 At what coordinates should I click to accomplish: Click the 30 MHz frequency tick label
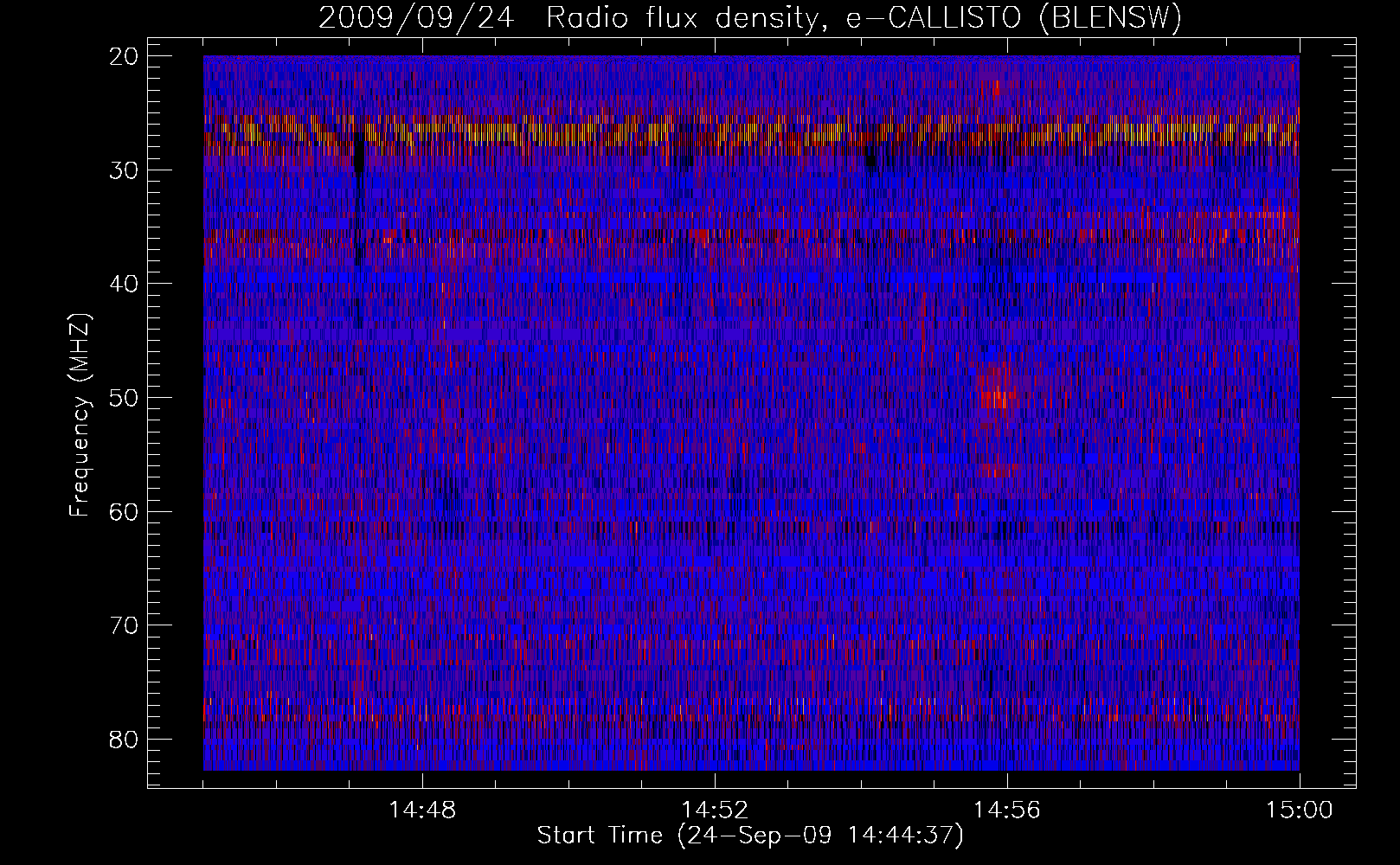pos(125,170)
